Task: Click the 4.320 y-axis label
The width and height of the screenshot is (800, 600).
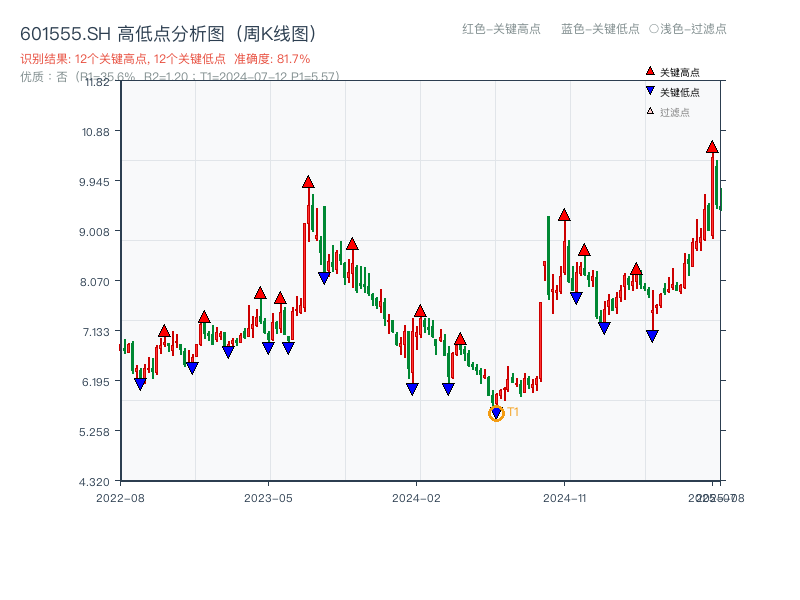Action: click(94, 482)
